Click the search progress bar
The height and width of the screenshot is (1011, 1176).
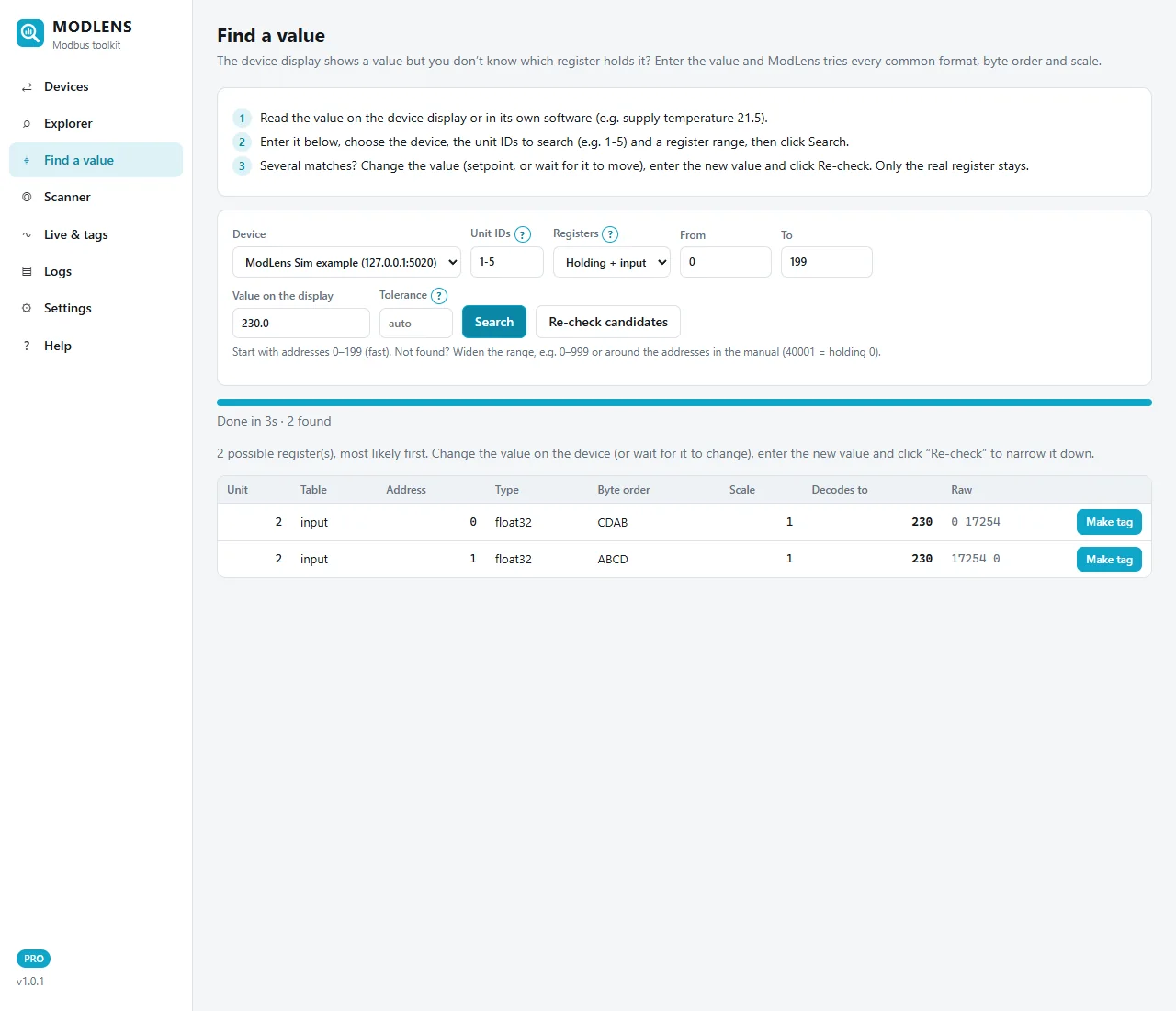click(x=684, y=403)
